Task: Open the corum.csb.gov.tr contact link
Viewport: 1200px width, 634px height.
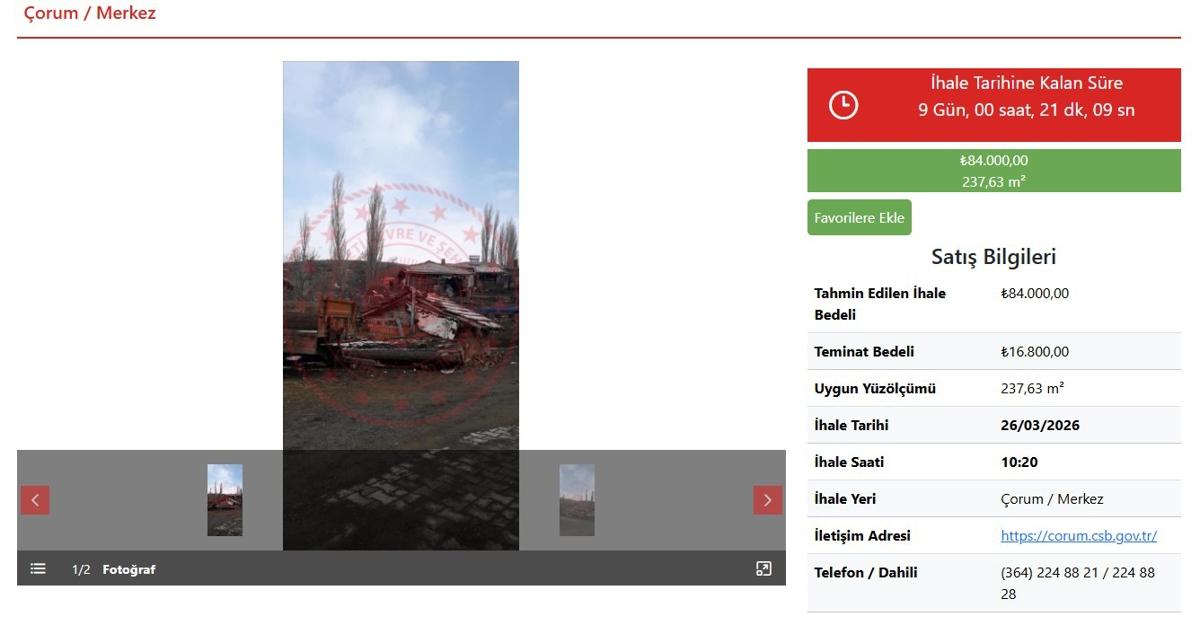Action: (x=1079, y=536)
